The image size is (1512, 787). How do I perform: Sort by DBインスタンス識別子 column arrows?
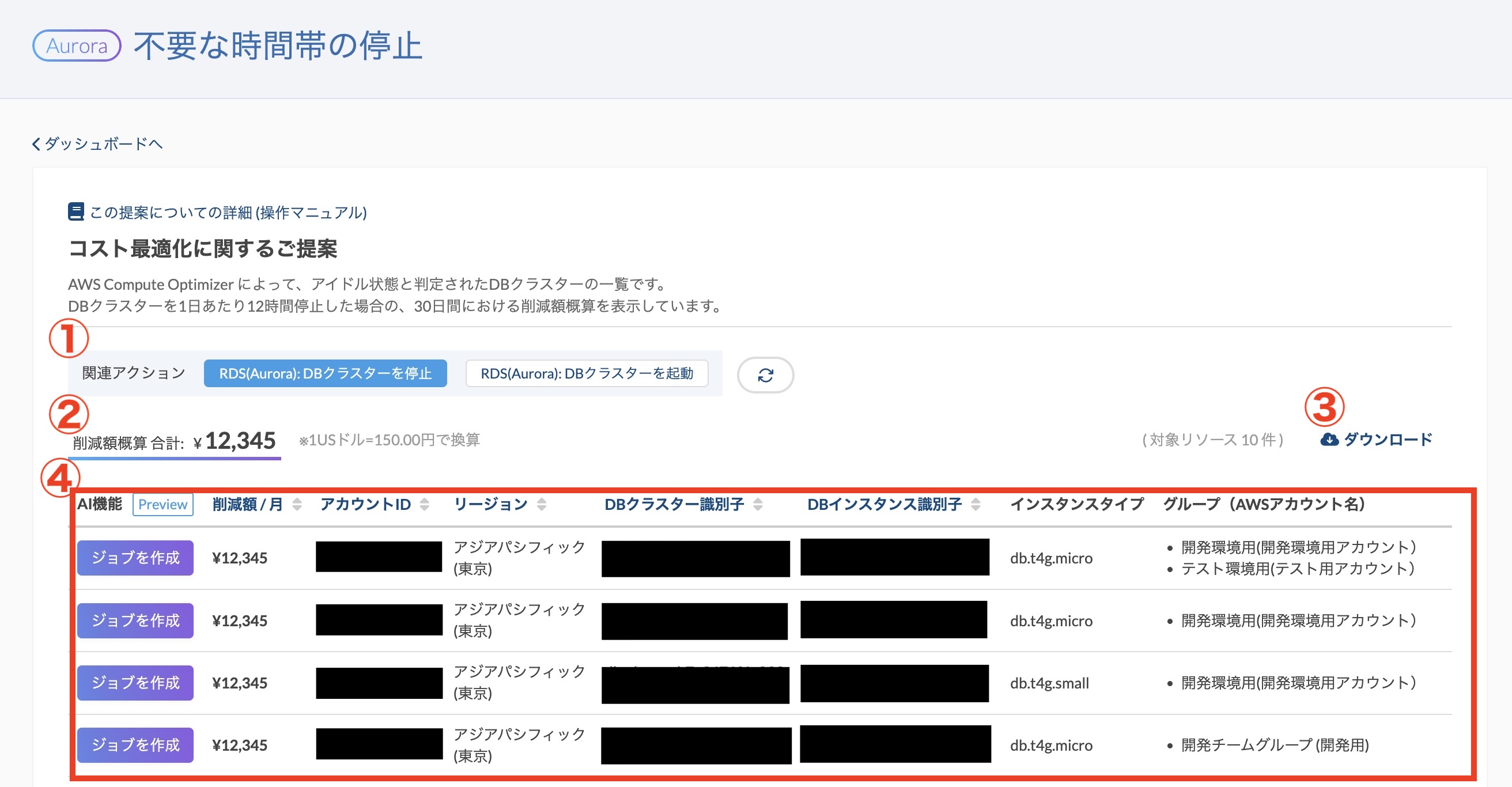pyautogui.click(x=976, y=504)
